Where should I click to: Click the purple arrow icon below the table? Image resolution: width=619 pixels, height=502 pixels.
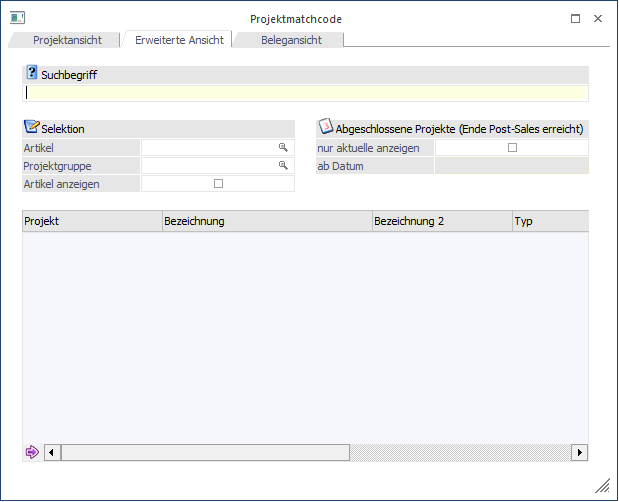click(x=32, y=452)
